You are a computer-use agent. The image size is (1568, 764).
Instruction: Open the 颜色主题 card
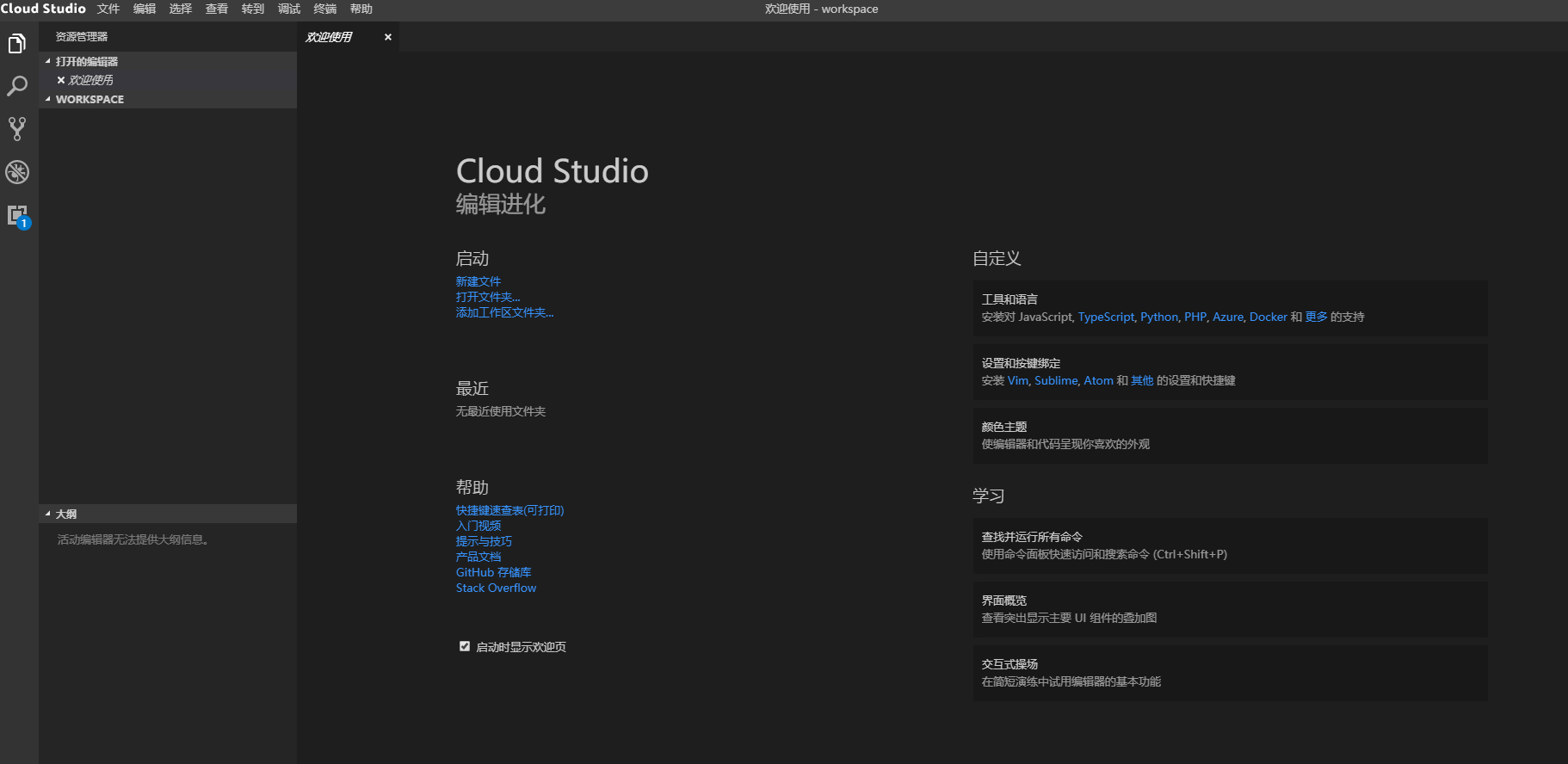[1231, 435]
